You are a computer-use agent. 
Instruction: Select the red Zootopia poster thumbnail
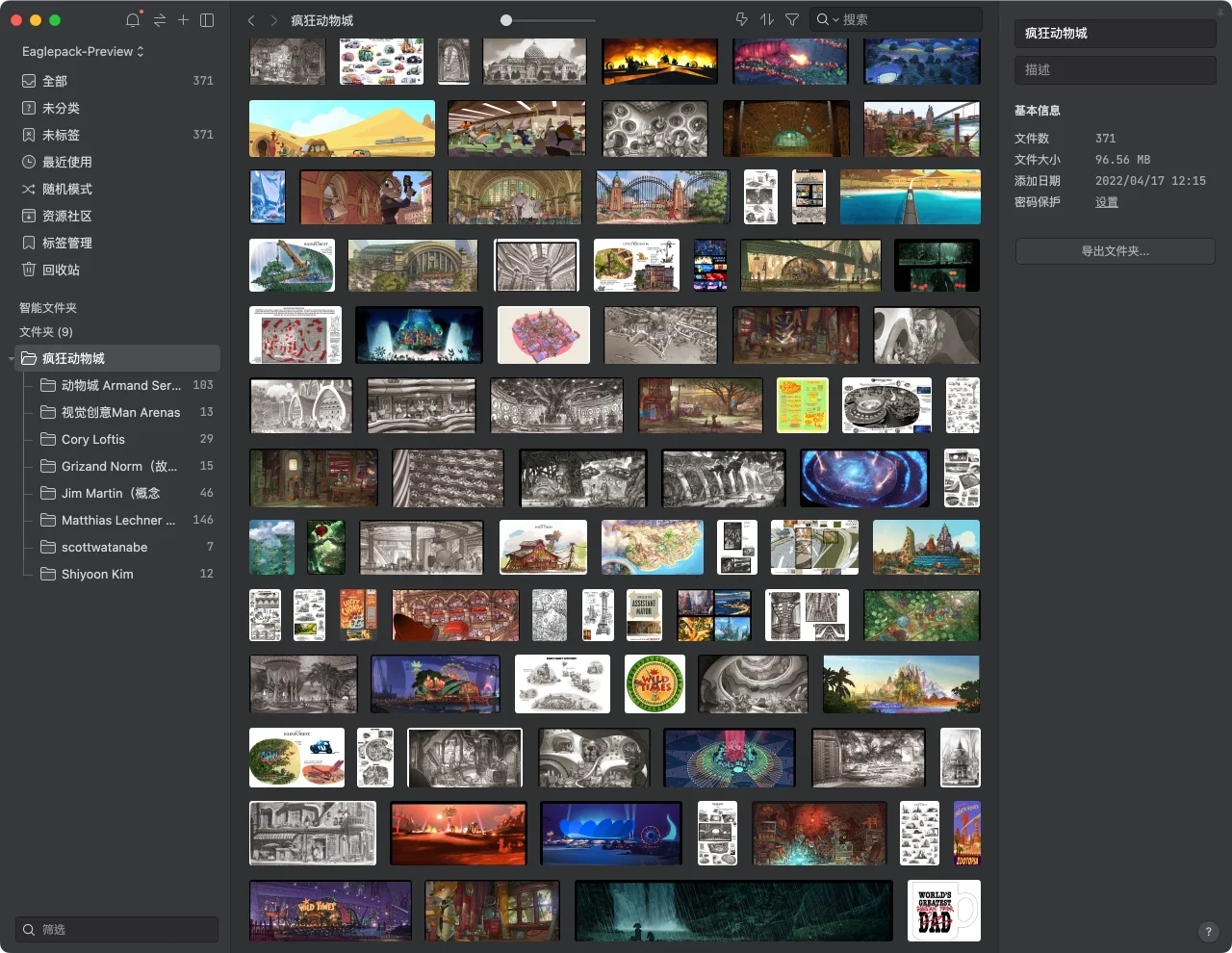pyautogui.click(x=966, y=834)
